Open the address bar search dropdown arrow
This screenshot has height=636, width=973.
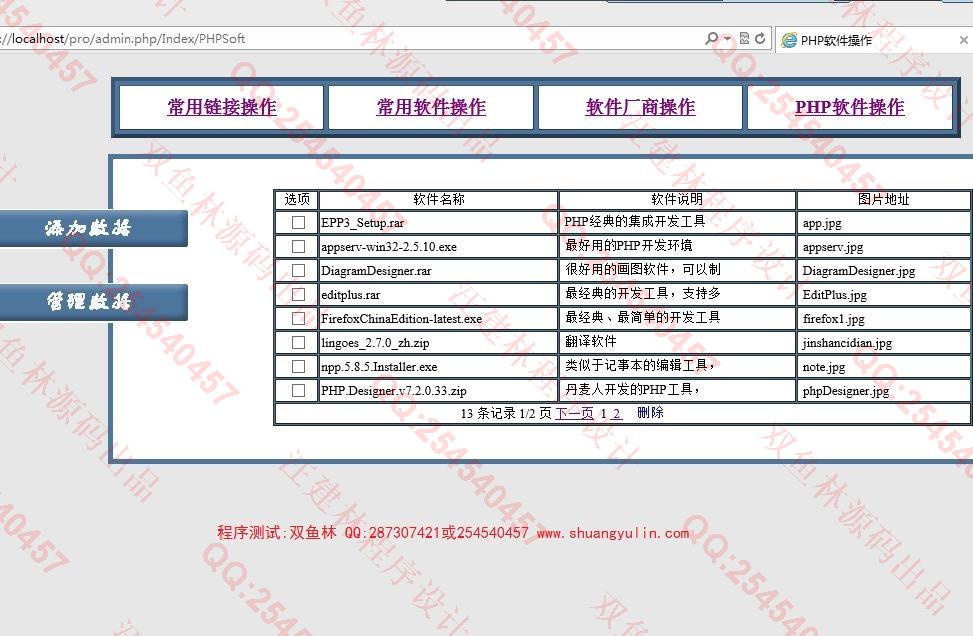(727, 38)
